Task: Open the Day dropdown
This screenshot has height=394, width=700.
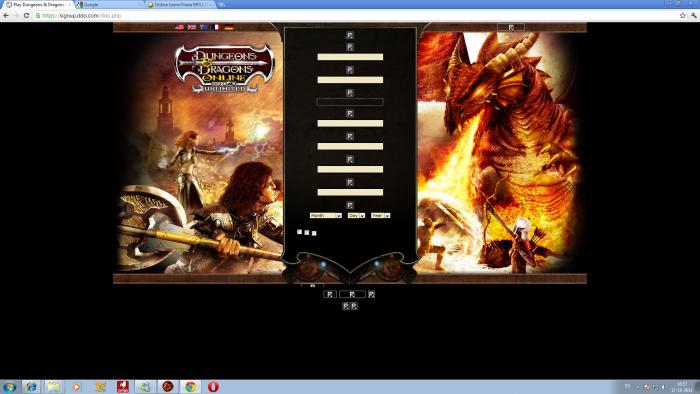Action: [356, 216]
